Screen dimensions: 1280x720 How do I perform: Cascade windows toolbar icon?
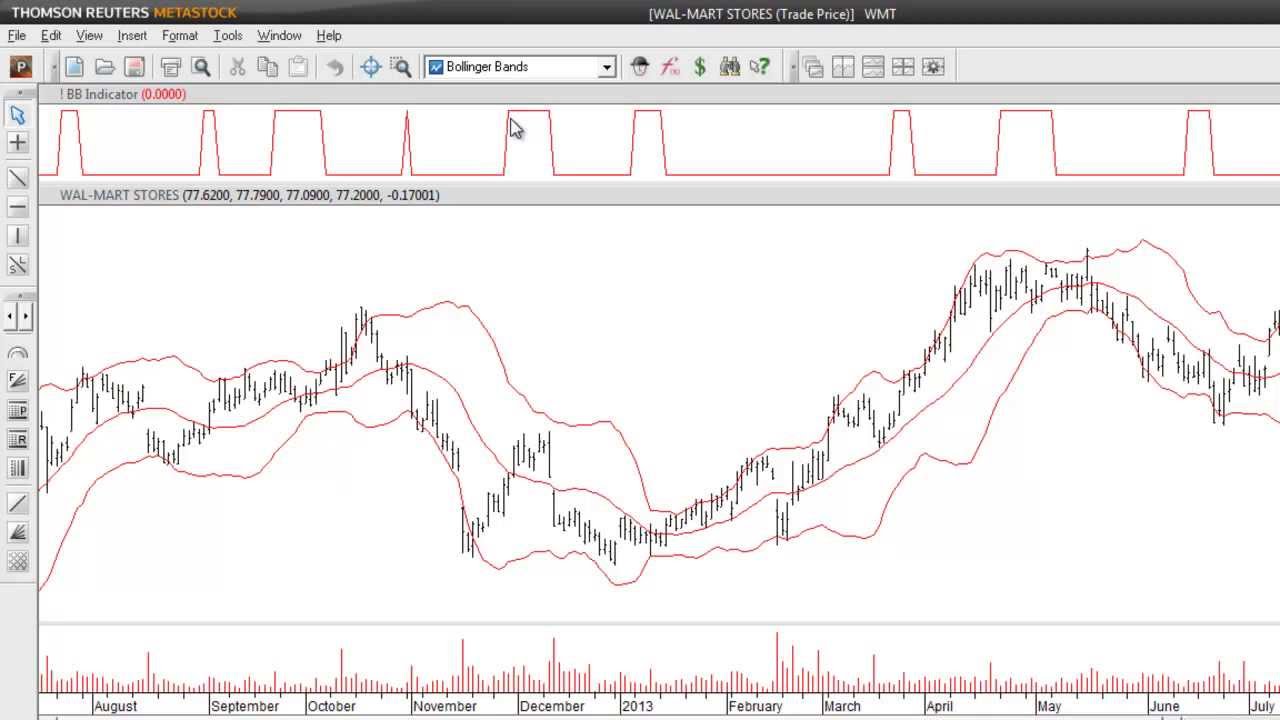[813, 67]
